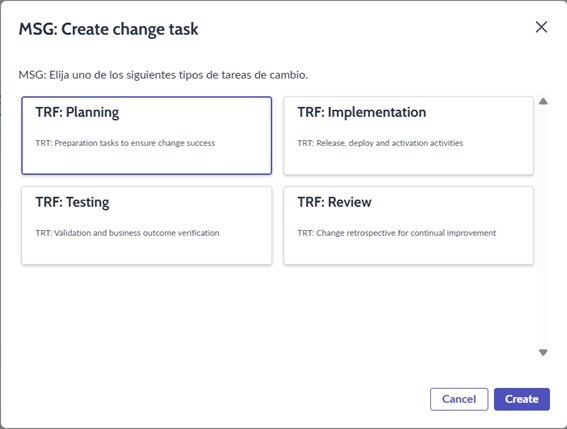
Task: Click the 'TRF: Review' heading text
Action: pos(334,202)
